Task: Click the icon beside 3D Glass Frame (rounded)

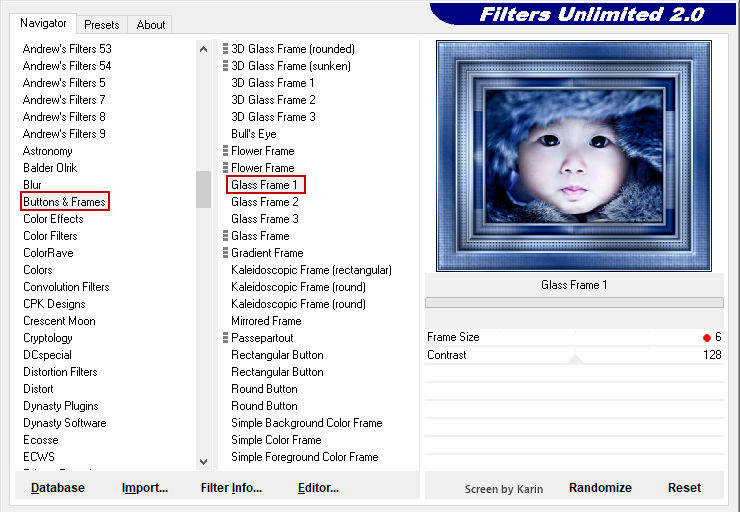Action: 226,49
